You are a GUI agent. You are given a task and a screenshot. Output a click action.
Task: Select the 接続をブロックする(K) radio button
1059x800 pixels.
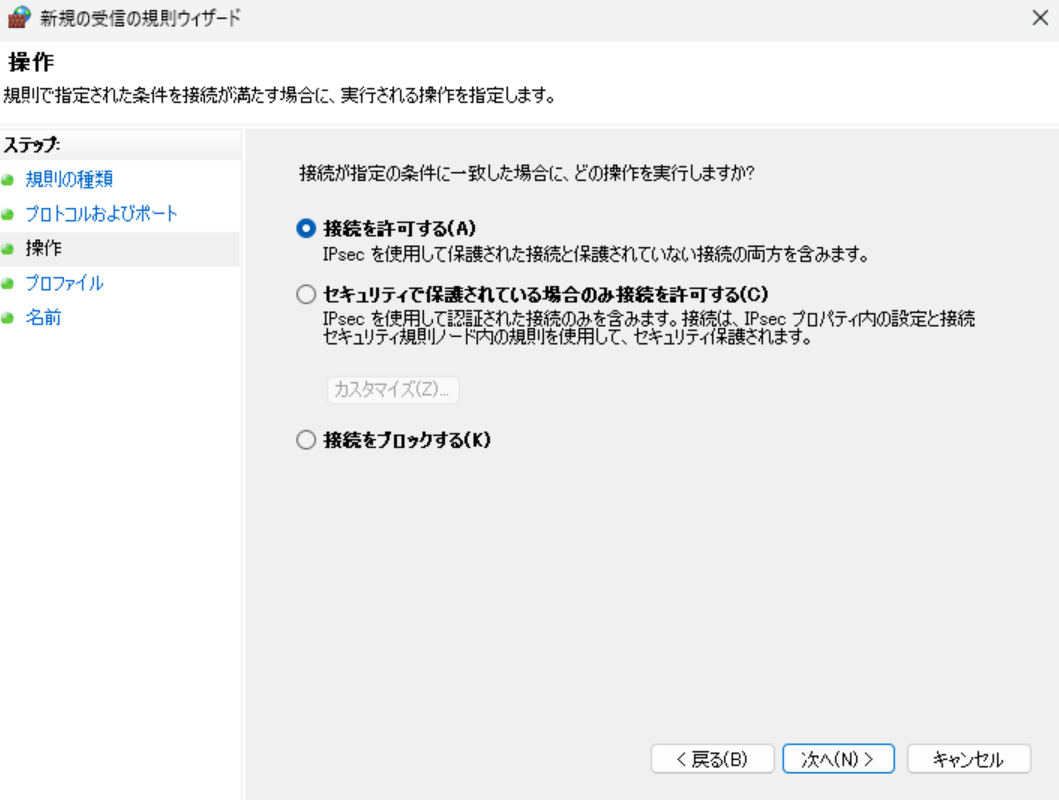point(306,440)
